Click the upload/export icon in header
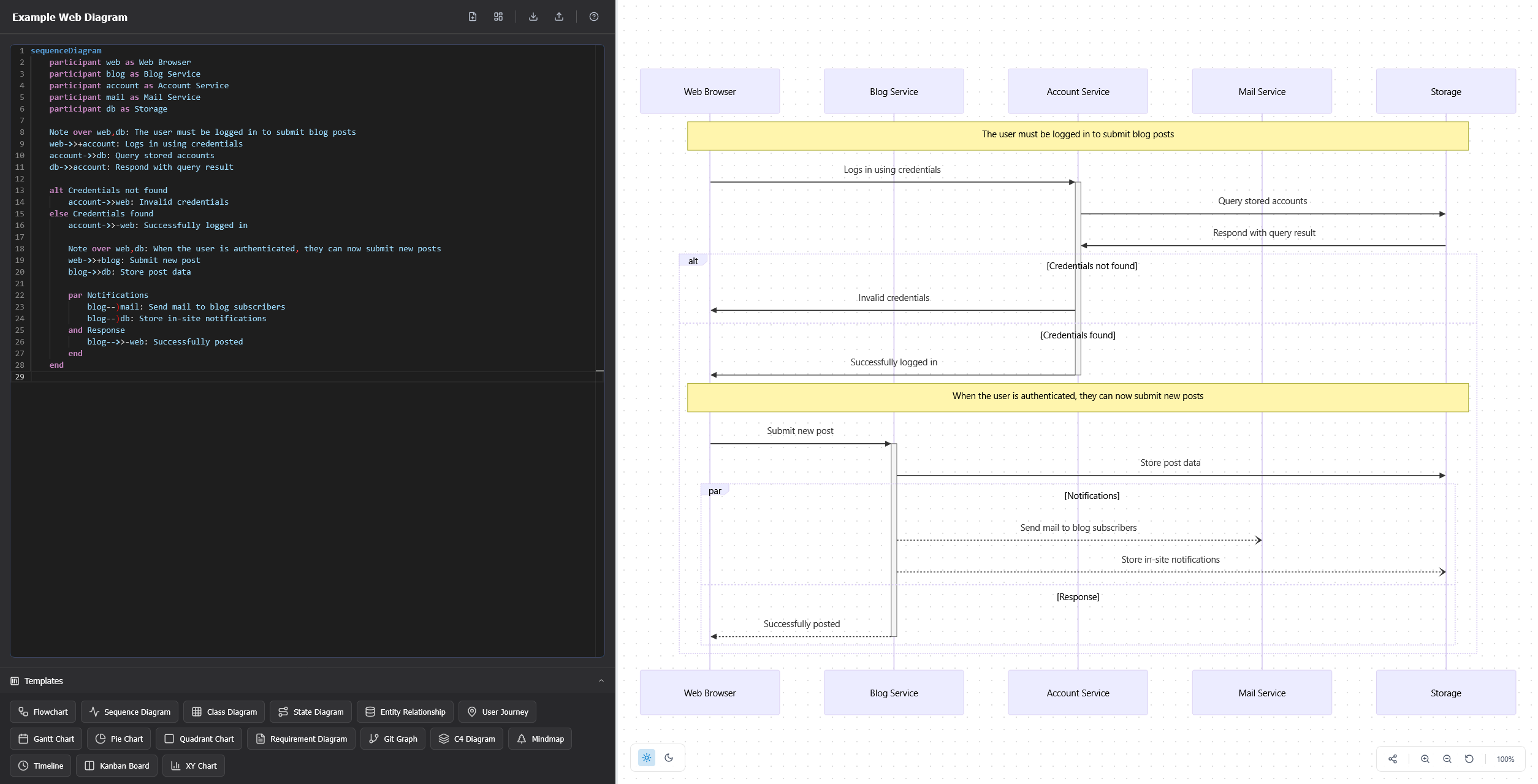Image resolution: width=1538 pixels, height=784 pixels. click(559, 17)
